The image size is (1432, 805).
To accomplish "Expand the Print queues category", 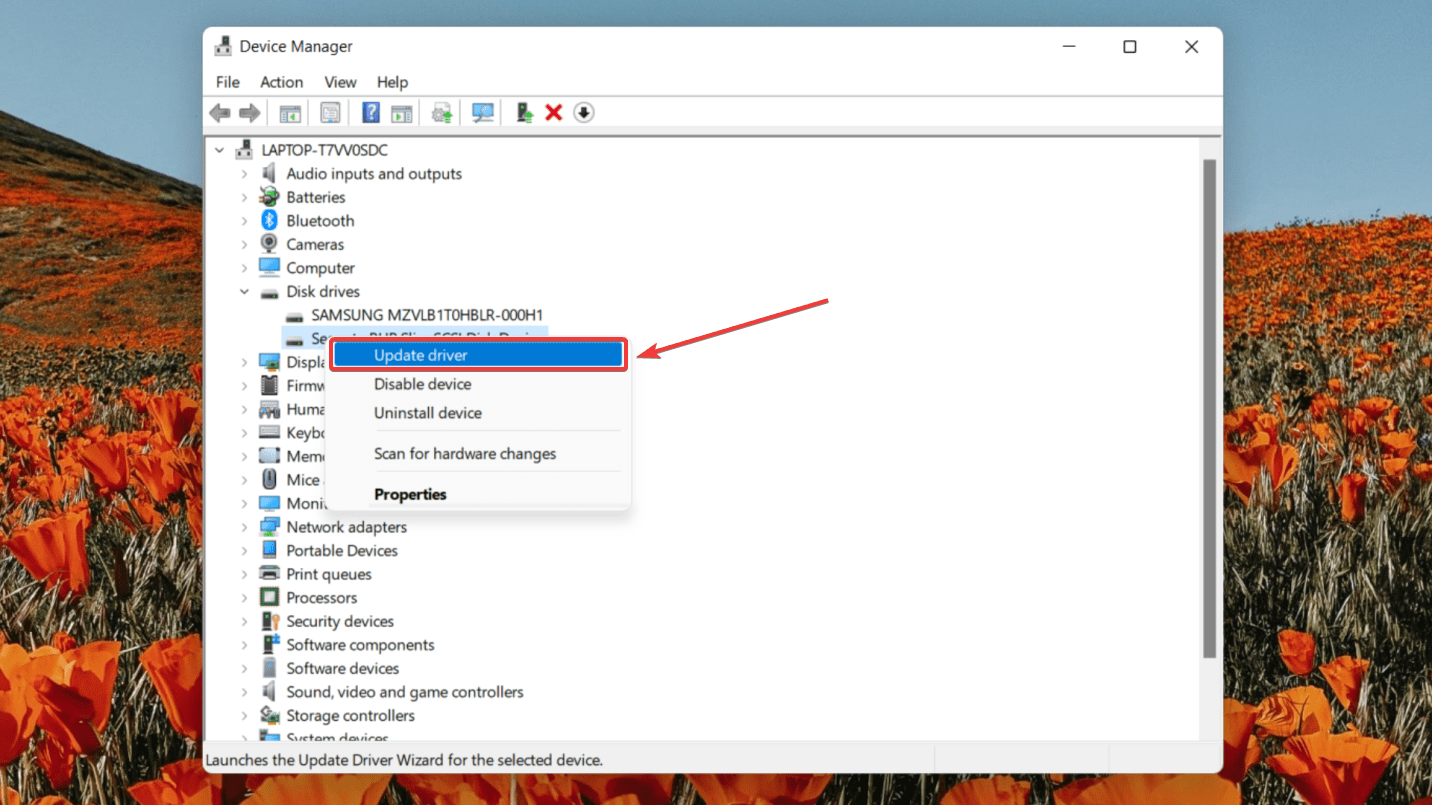I will (x=244, y=574).
